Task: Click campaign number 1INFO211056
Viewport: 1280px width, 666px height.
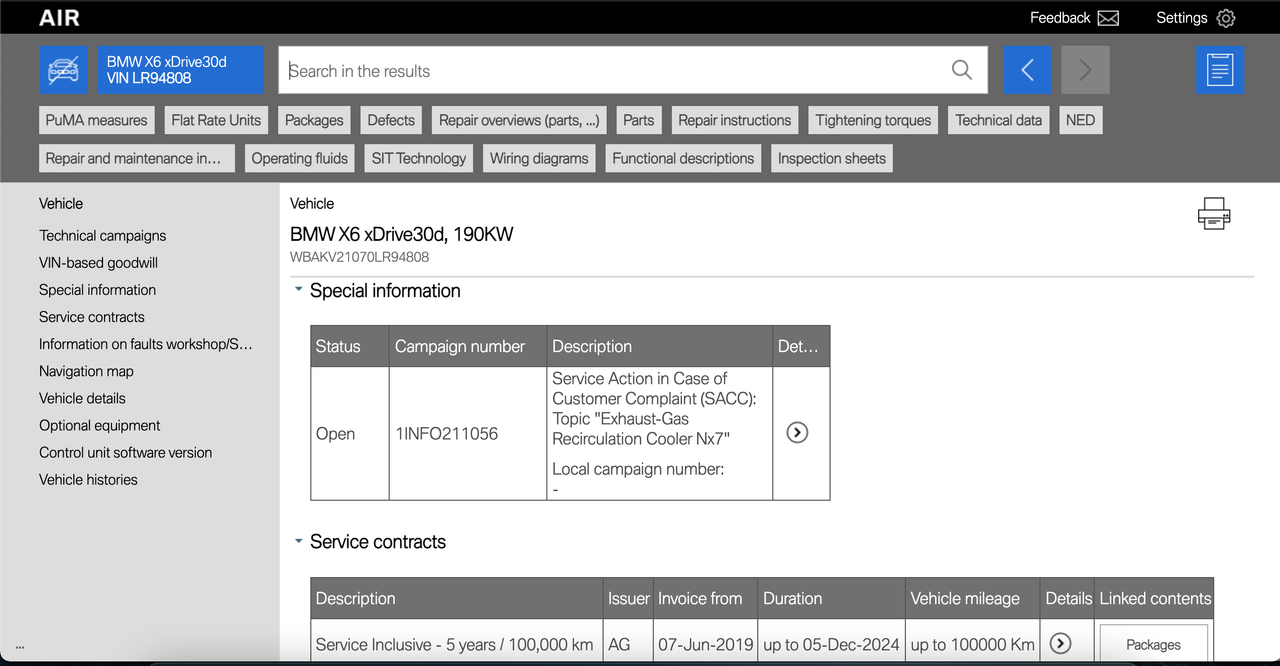Action: pyautogui.click(x=447, y=433)
